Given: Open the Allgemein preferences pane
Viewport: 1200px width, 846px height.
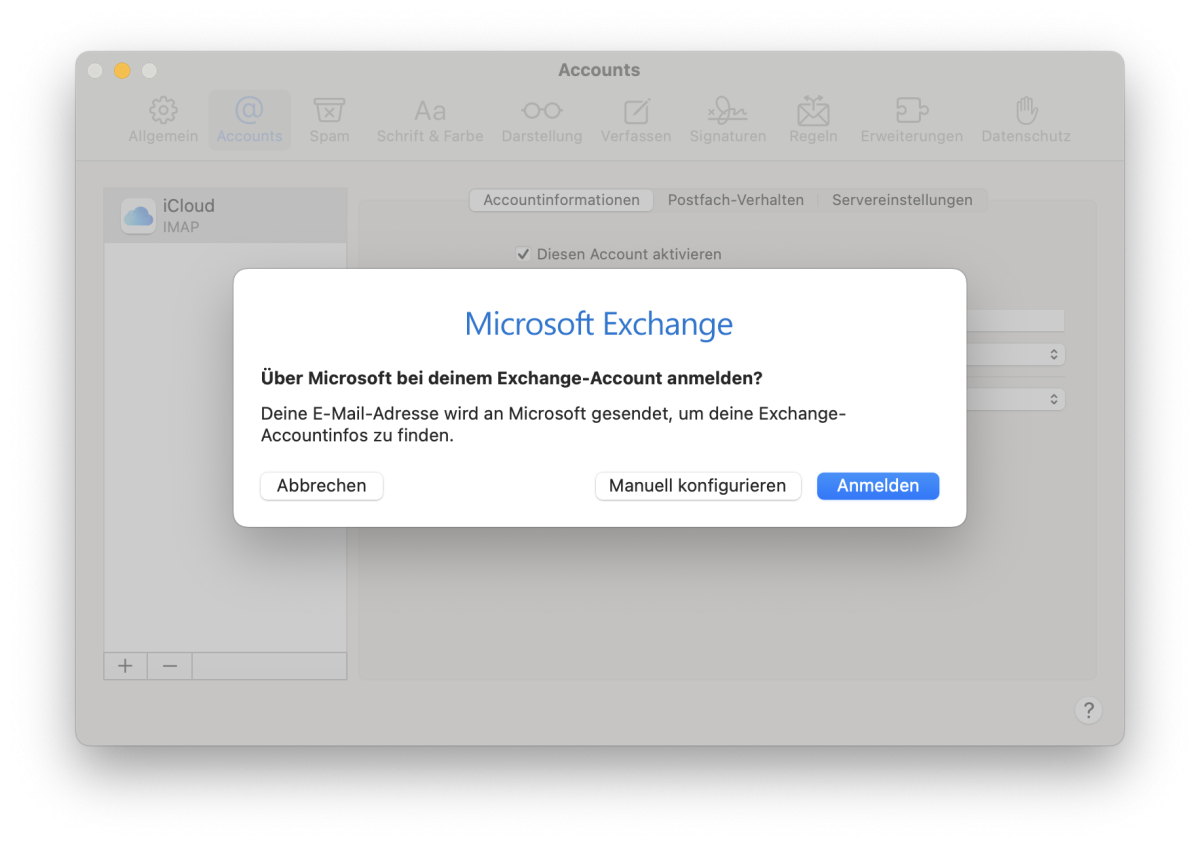Looking at the screenshot, I should (x=163, y=120).
